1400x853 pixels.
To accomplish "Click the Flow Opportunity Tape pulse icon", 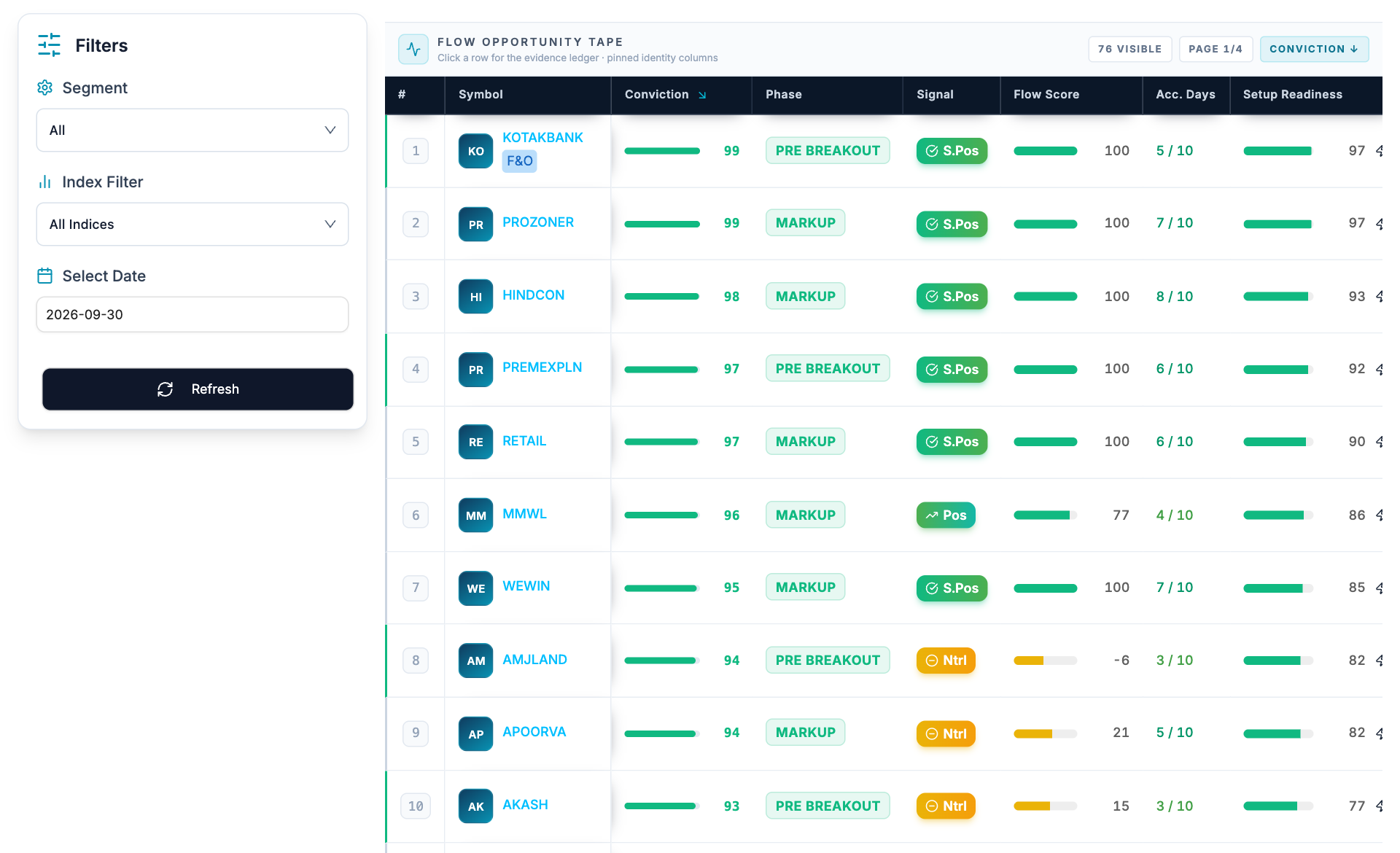I will coord(413,49).
